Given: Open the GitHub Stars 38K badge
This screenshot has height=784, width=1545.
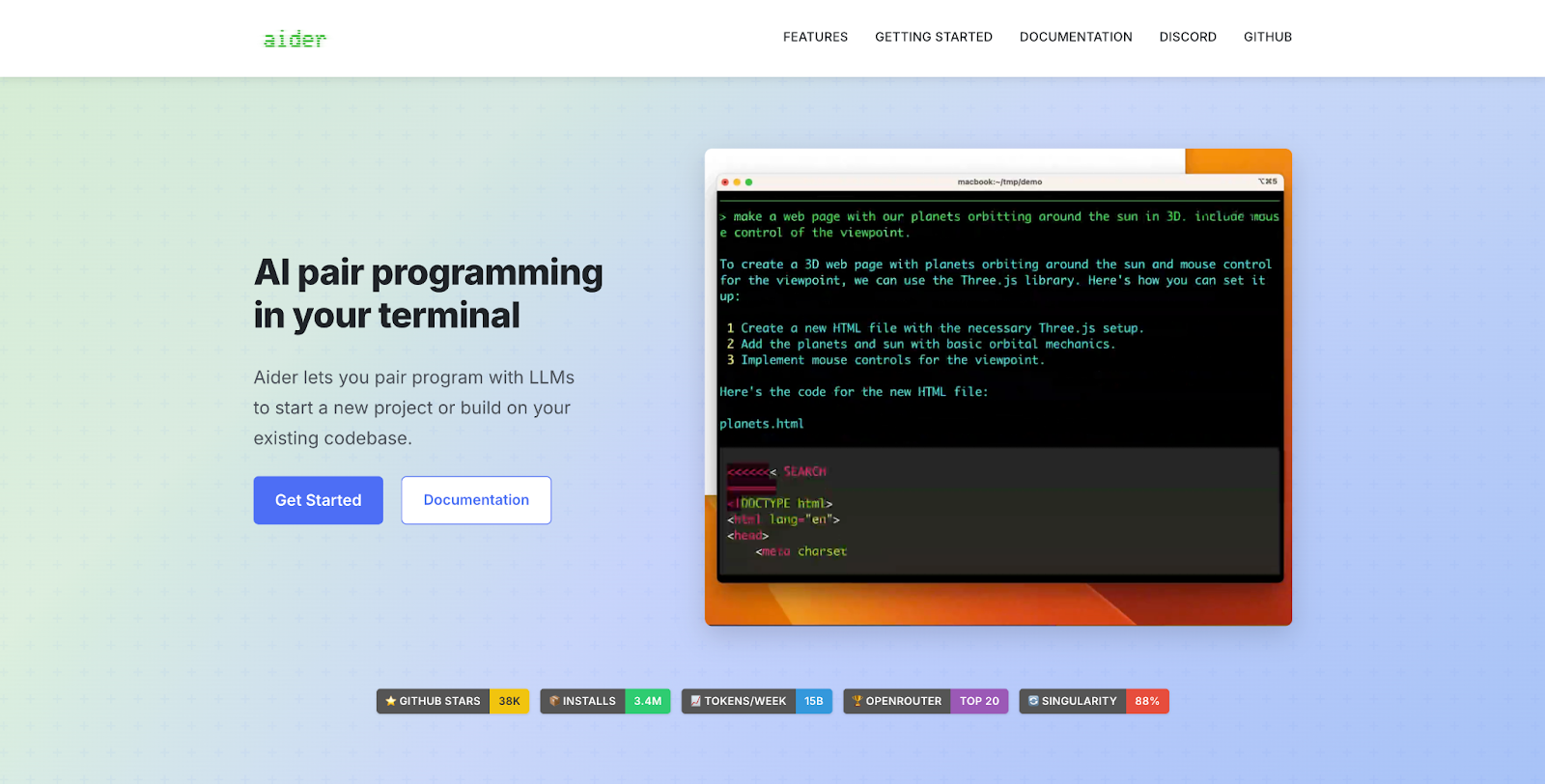Looking at the screenshot, I should (x=453, y=701).
